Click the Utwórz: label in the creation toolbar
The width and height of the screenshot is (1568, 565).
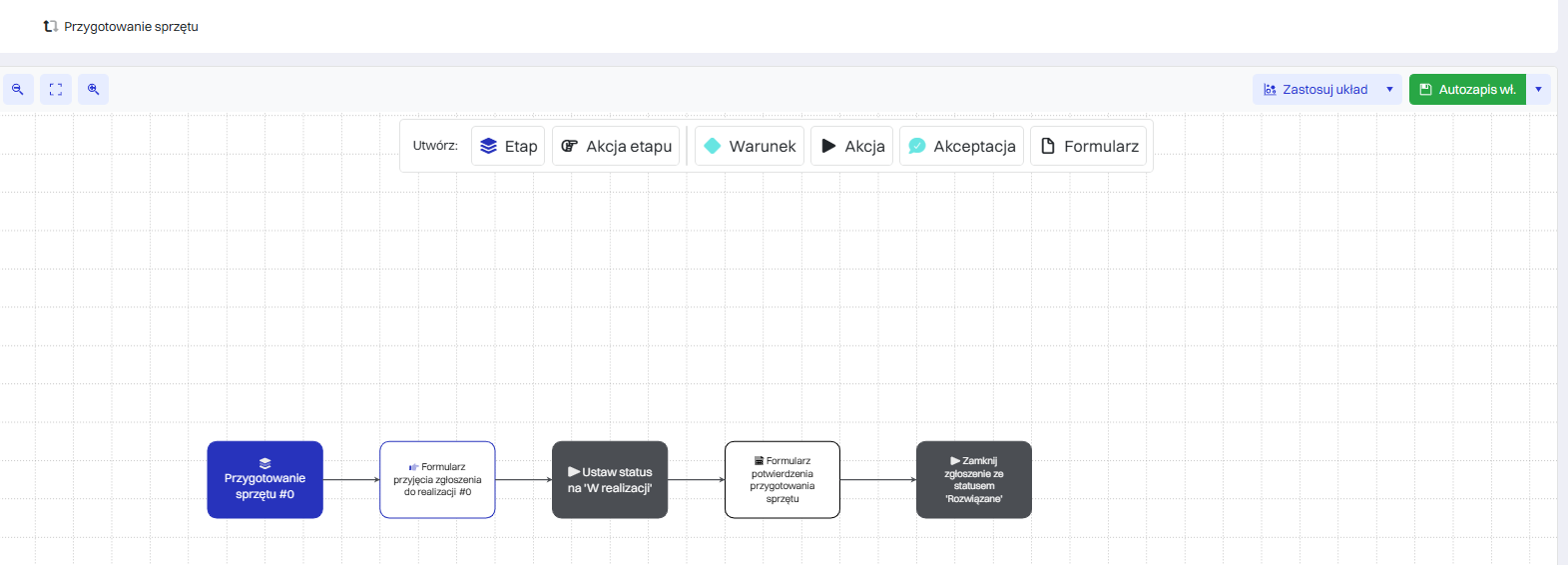[435, 146]
